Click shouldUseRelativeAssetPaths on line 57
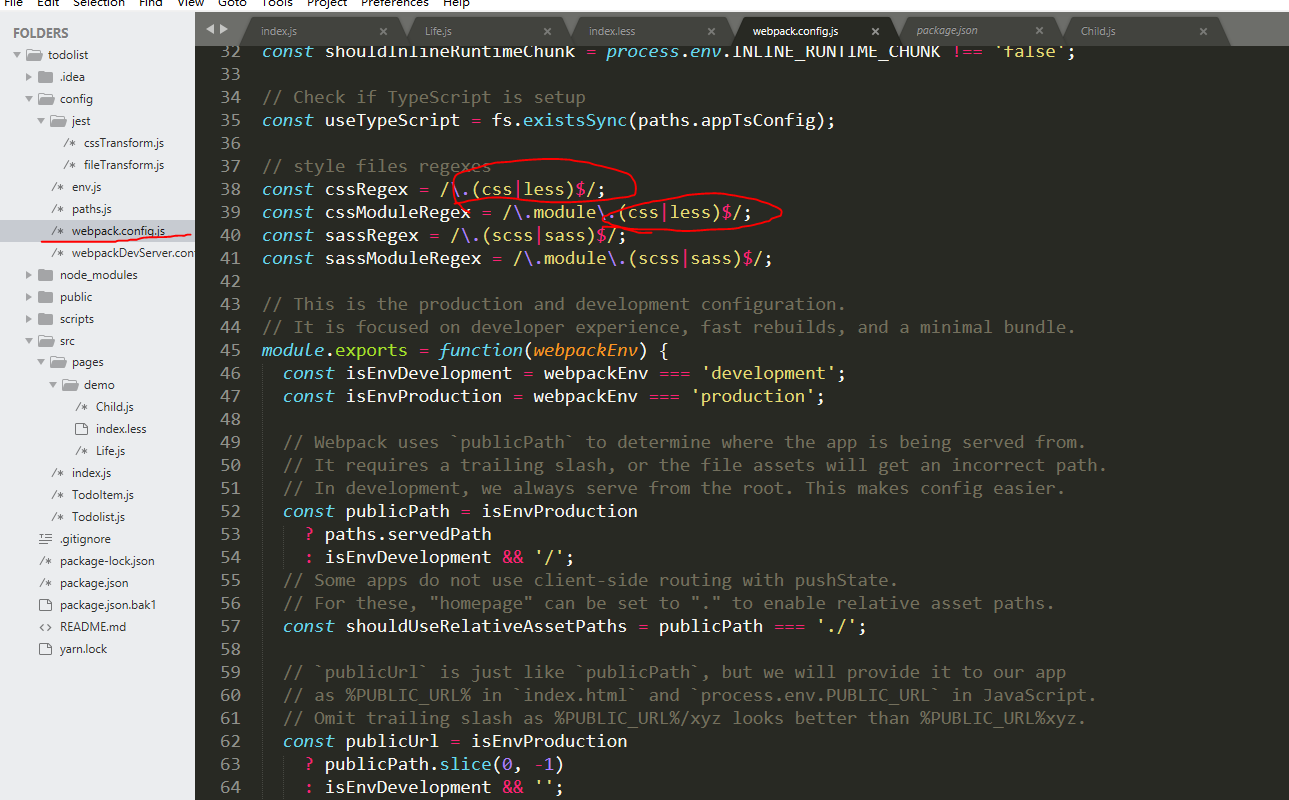Viewport: 1289px width, 800px height. pos(486,626)
